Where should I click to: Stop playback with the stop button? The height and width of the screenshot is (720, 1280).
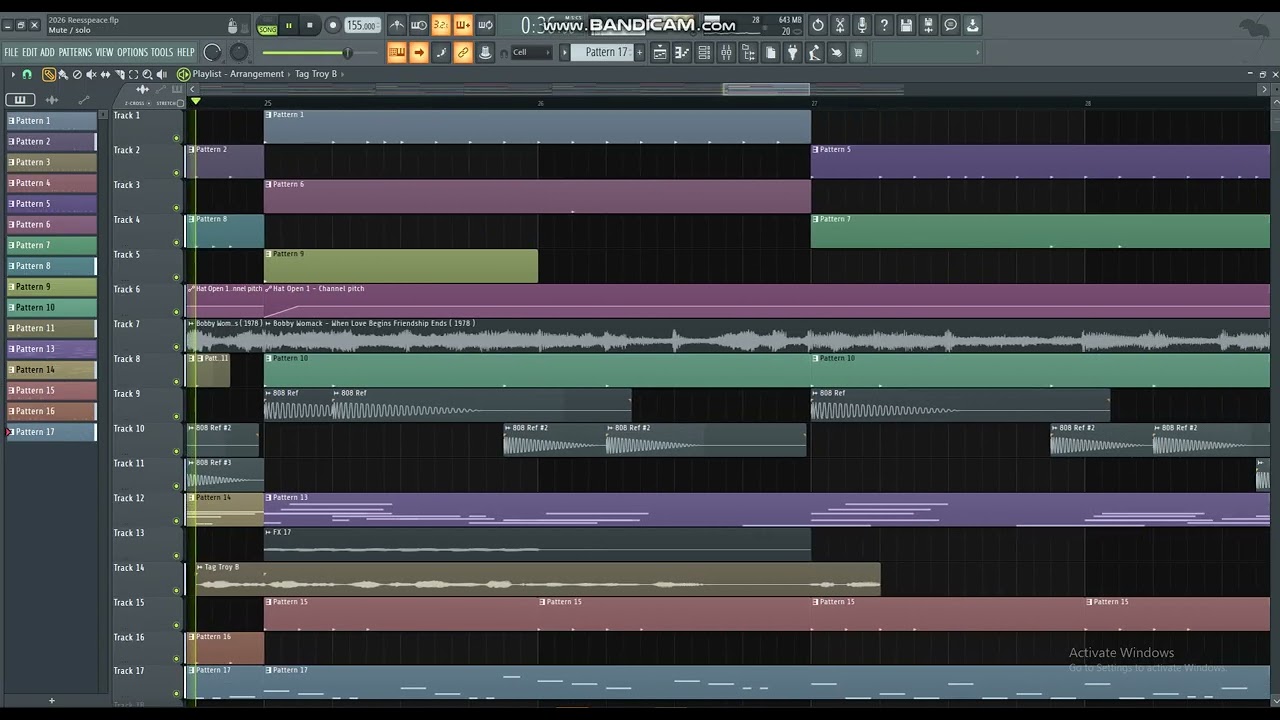tap(310, 26)
